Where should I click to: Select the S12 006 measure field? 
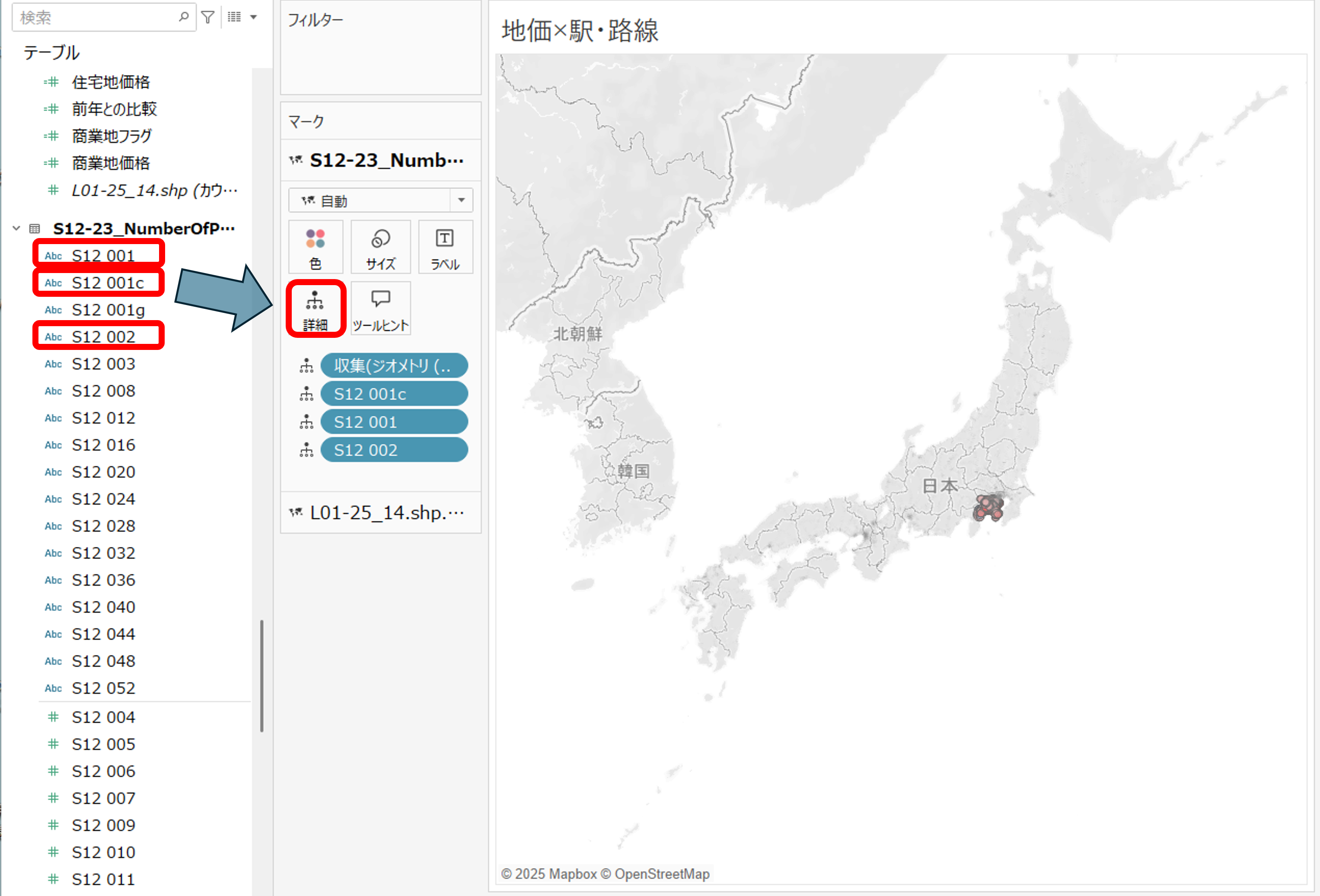(x=103, y=771)
